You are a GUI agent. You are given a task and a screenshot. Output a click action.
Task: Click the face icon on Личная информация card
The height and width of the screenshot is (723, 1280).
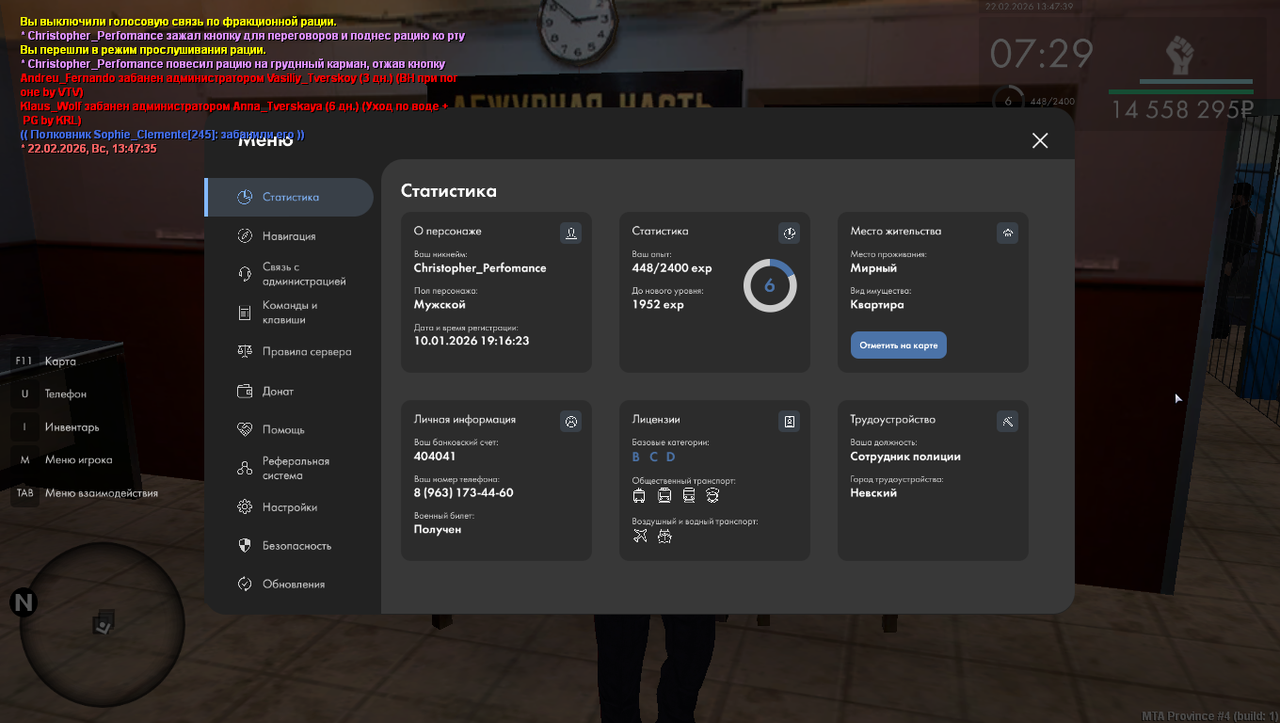[x=571, y=422]
